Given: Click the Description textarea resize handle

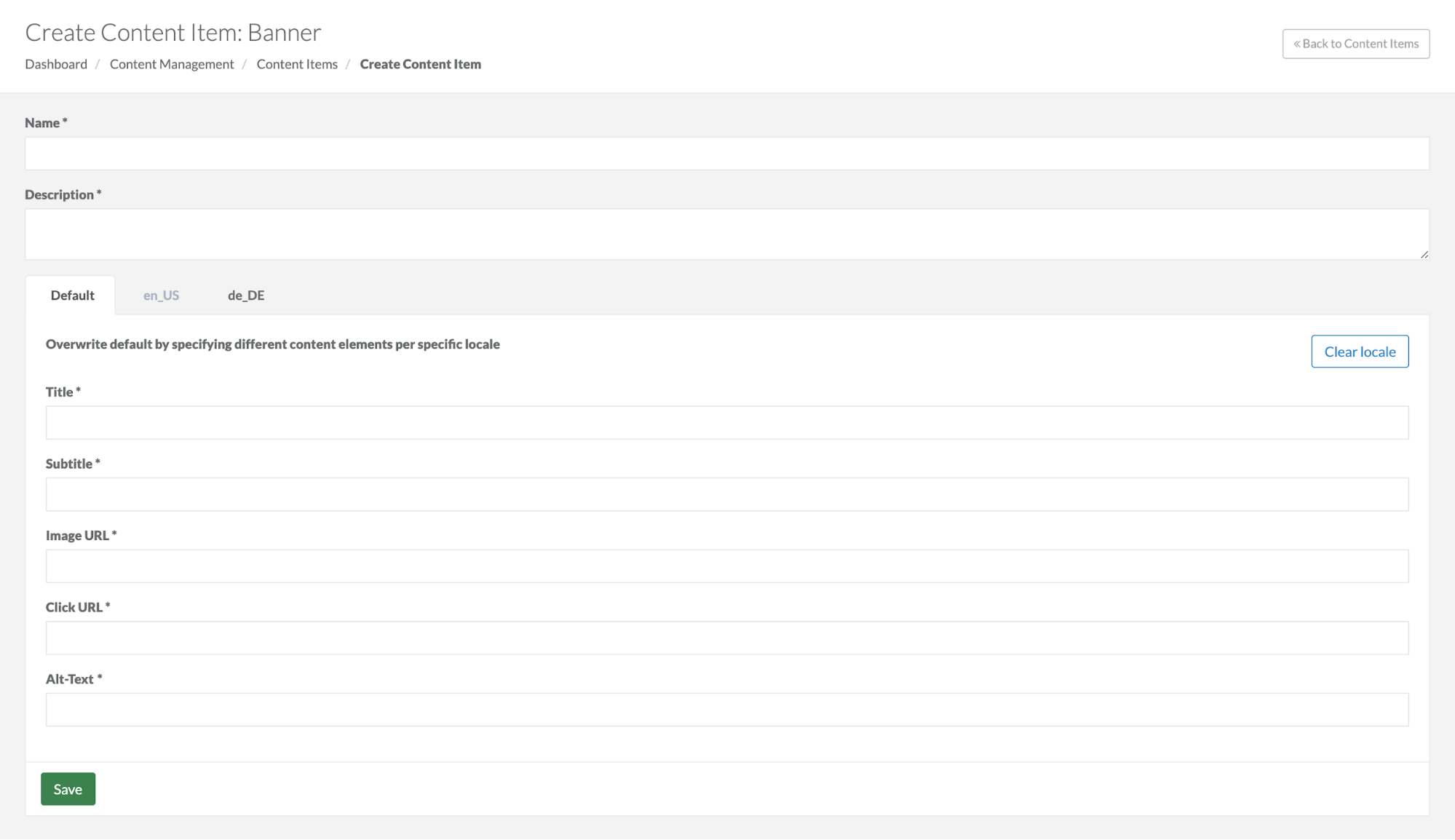Looking at the screenshot, I should (1424, 254).
